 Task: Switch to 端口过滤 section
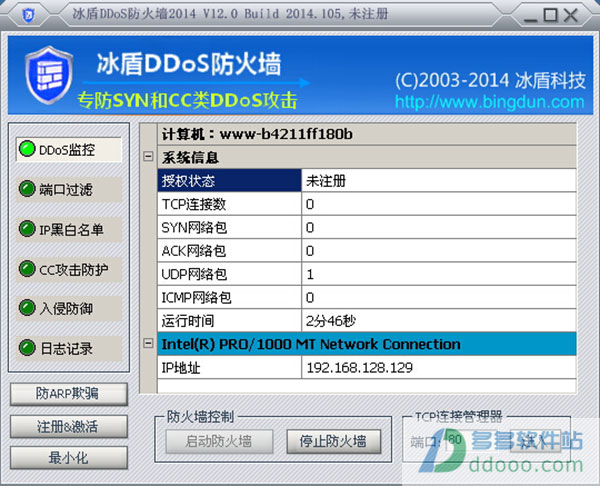(x=69, y=189)
